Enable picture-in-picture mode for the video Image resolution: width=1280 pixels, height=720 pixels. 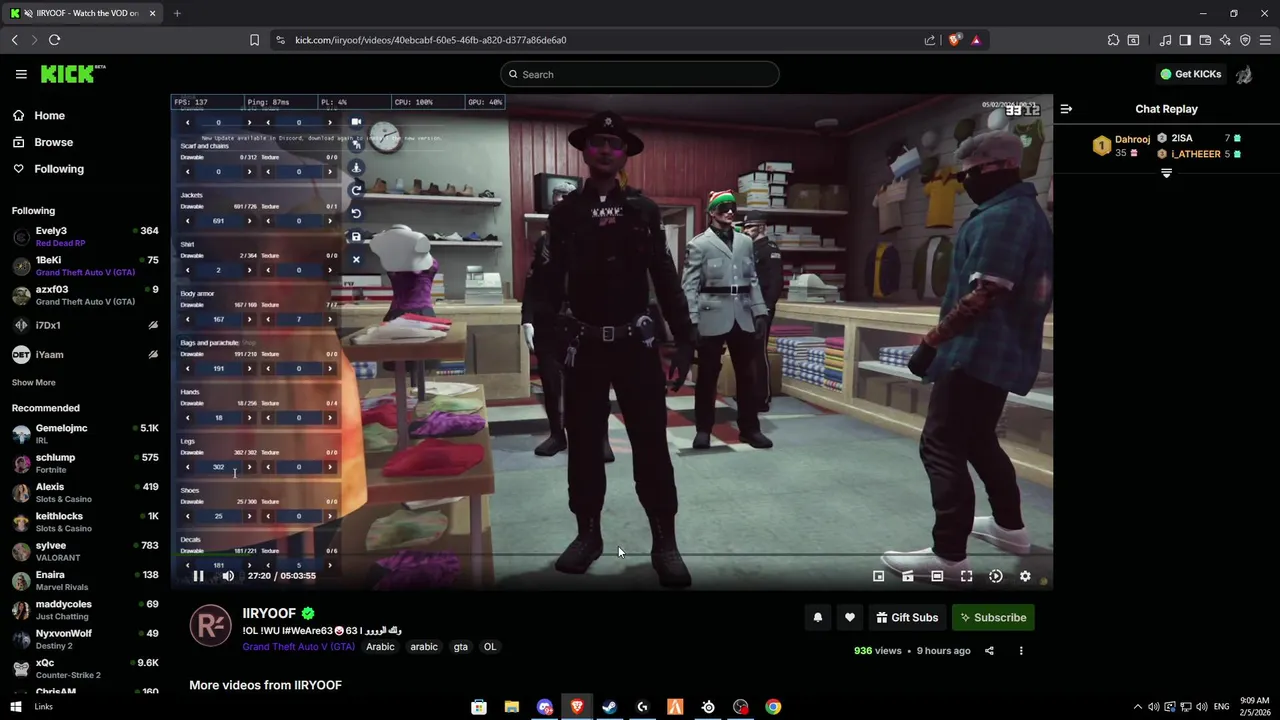(878, 576)
